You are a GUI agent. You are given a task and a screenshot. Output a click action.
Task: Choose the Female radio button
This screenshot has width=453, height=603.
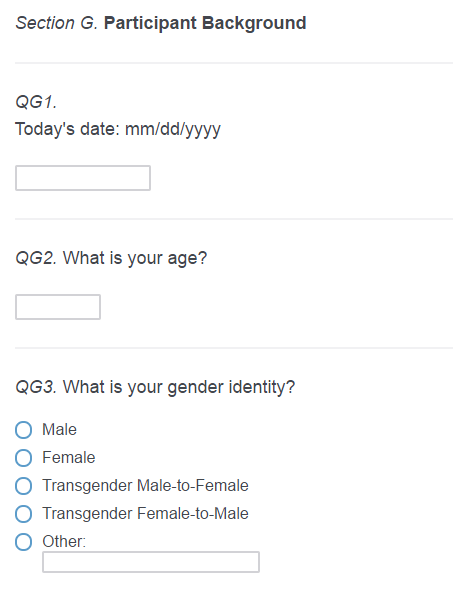(x=23, y=458)
